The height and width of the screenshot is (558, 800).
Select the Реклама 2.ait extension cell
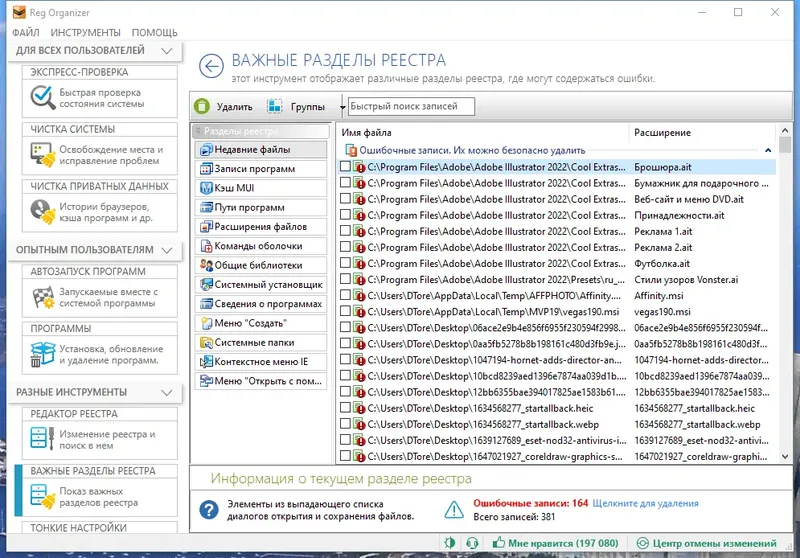coord(663,247)
